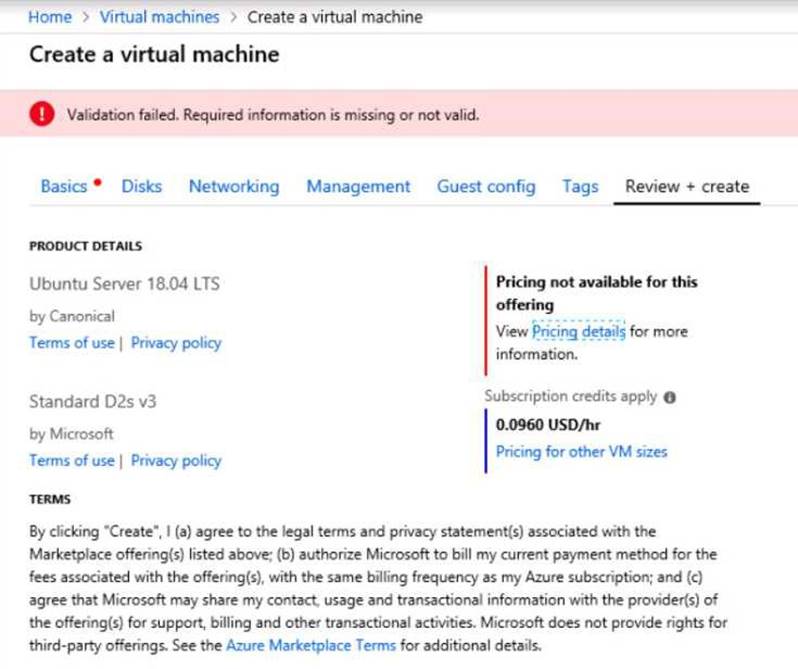Open Ubuntu Server Terms of use link
The width and height of the screenshot is (798, 669).
tap(72, 343)
